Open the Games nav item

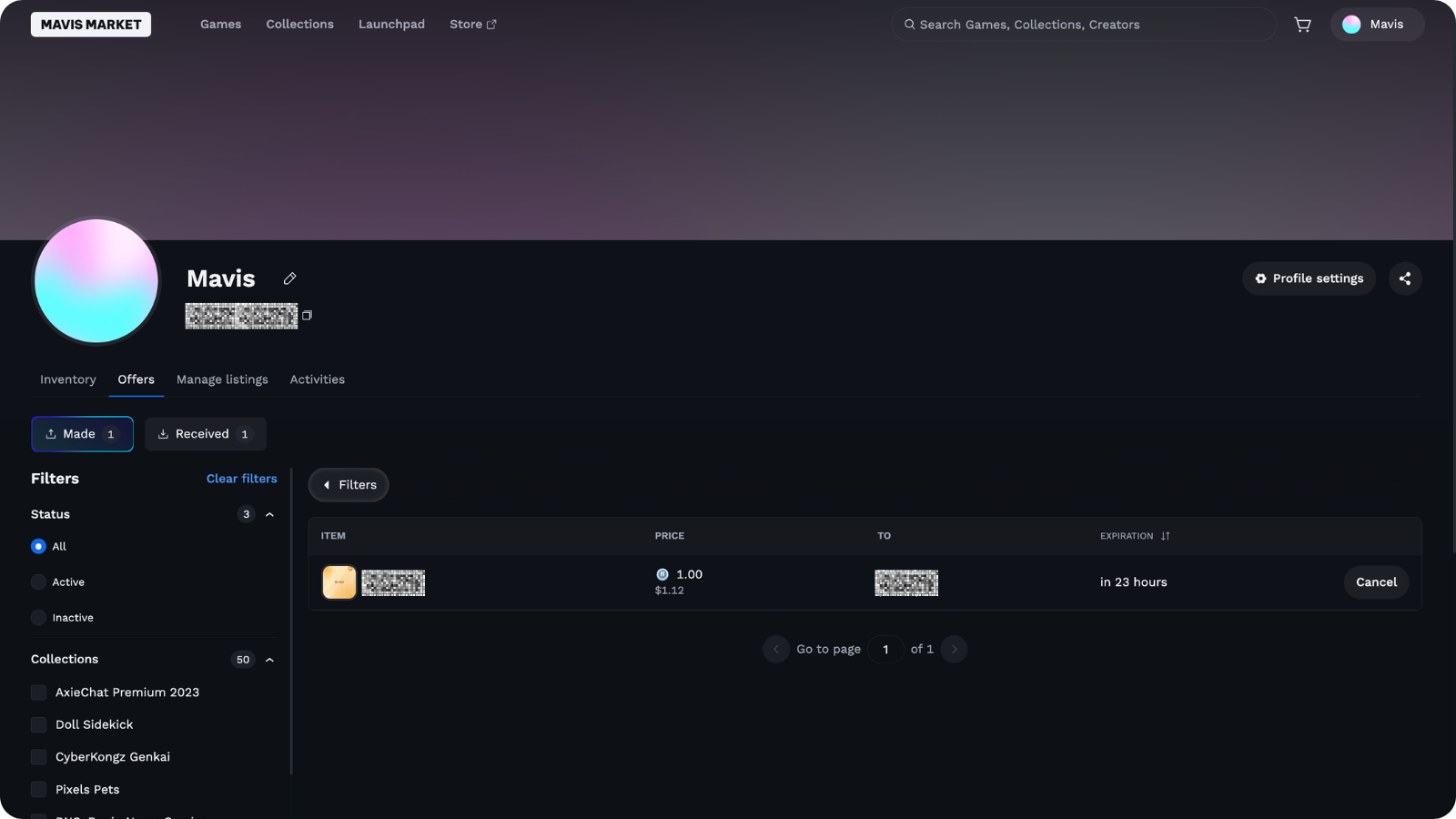pos(221,25)
